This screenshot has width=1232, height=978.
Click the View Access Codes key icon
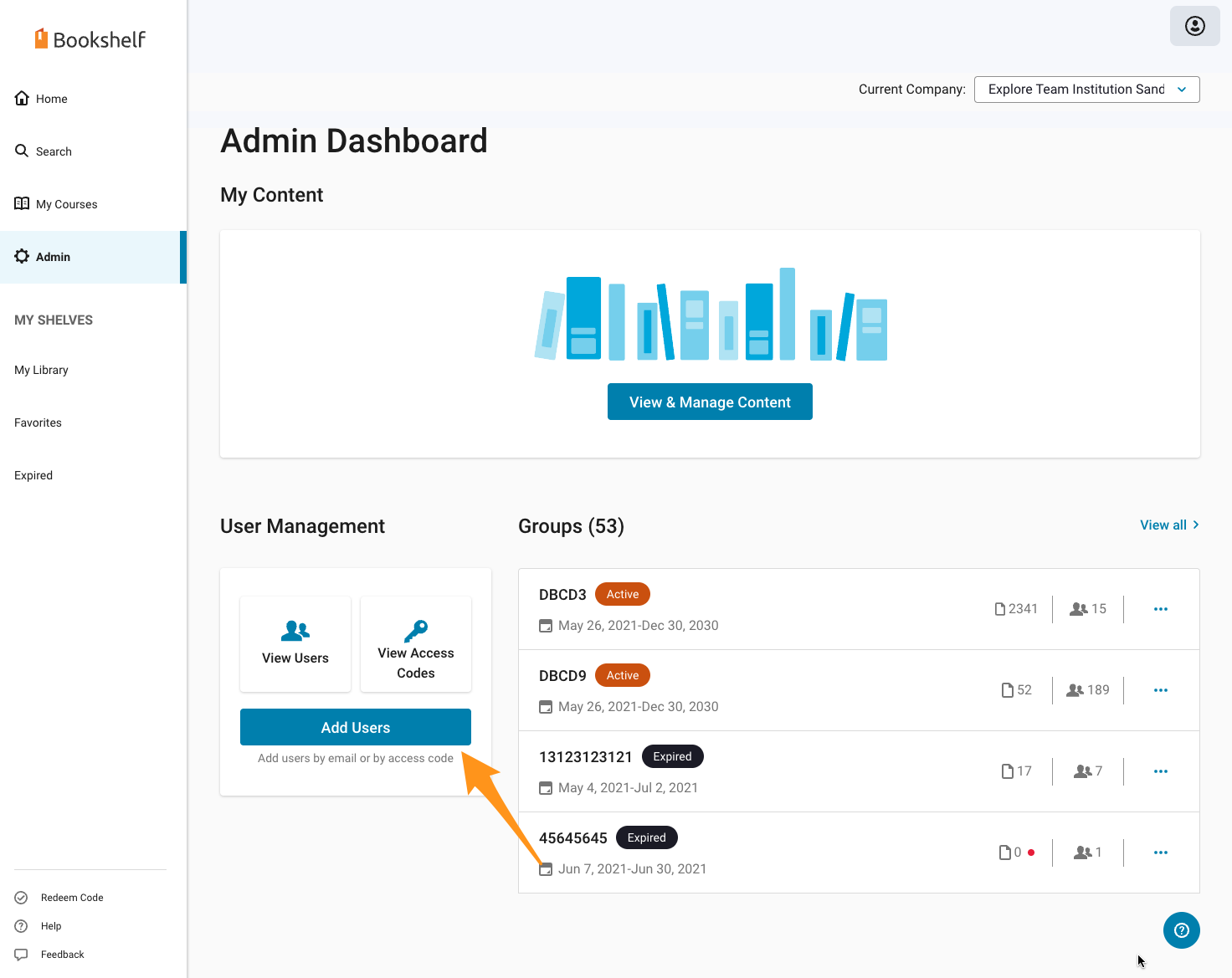pos(416,629)
